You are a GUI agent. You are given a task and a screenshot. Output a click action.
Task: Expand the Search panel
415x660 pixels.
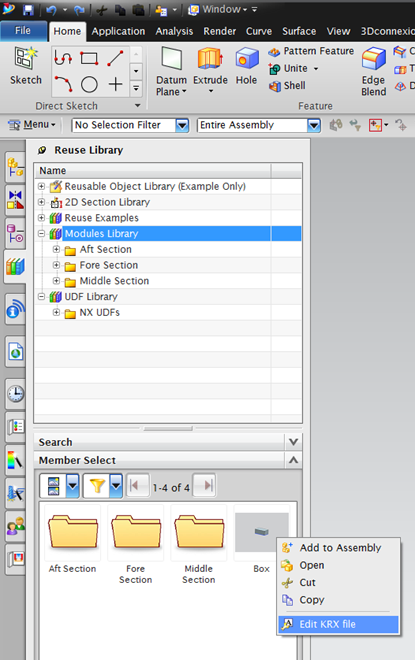(293, 442)
